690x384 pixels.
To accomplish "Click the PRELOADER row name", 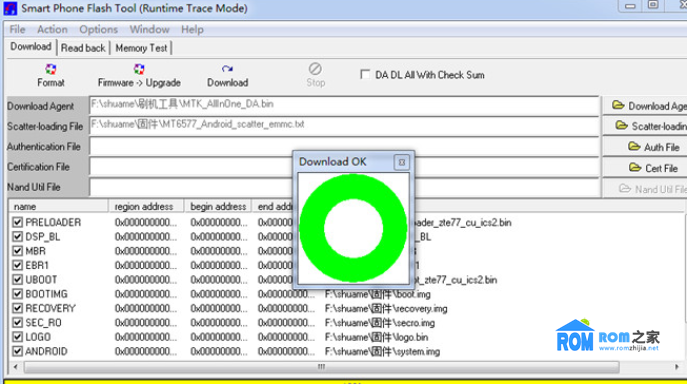I will (53, 222).
